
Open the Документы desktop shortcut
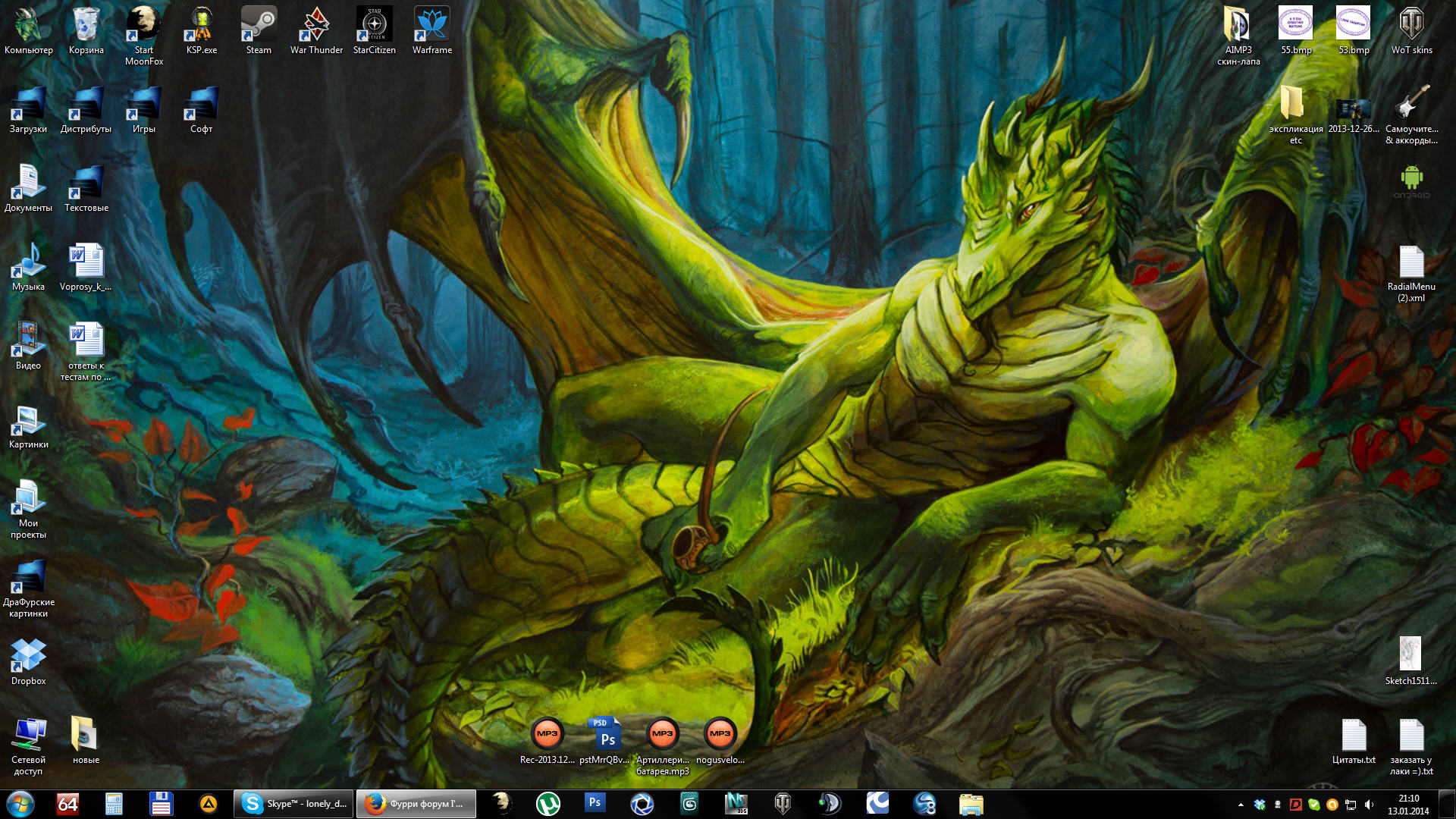point(28,189)
